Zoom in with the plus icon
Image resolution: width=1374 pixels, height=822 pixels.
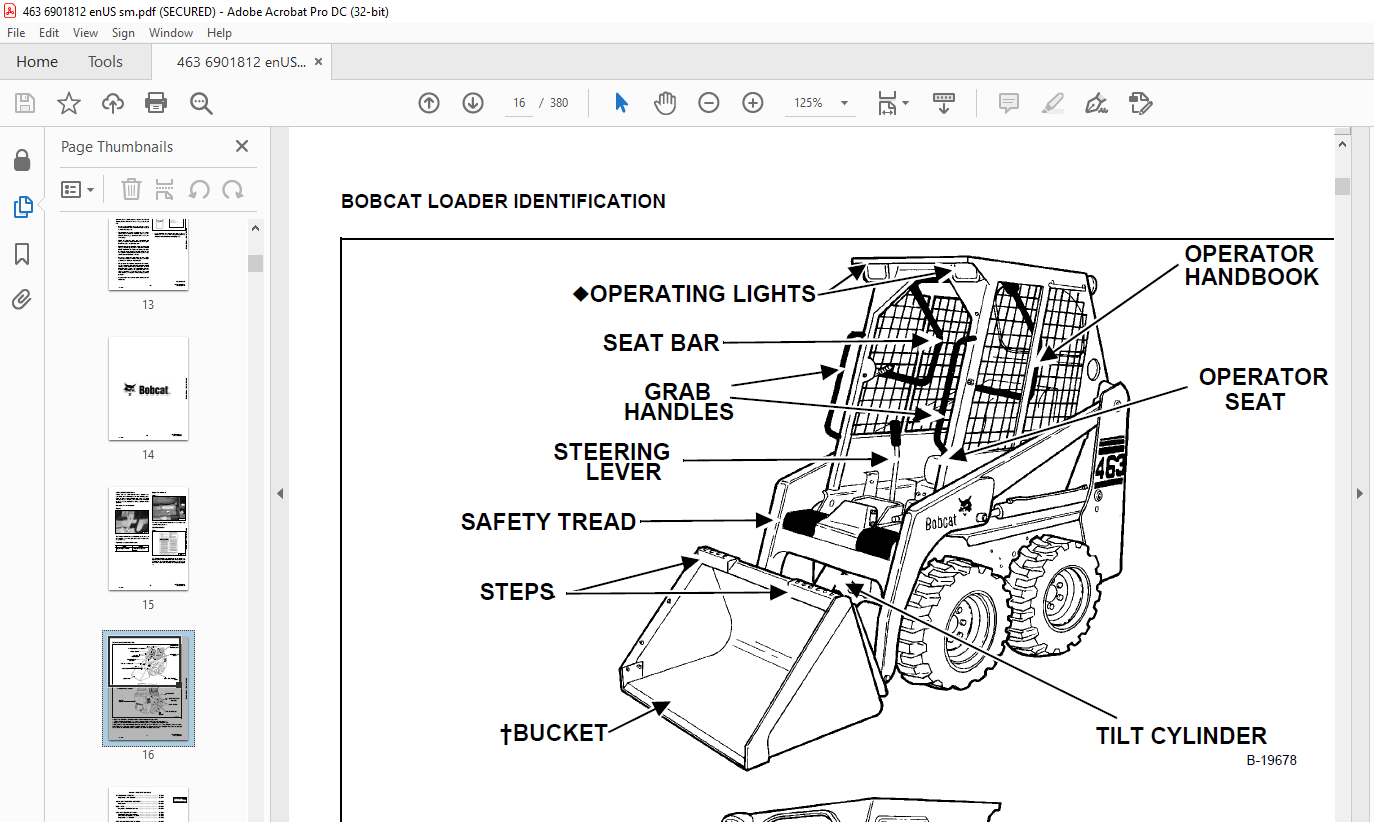pyautogui.click(x=753, y=103)
